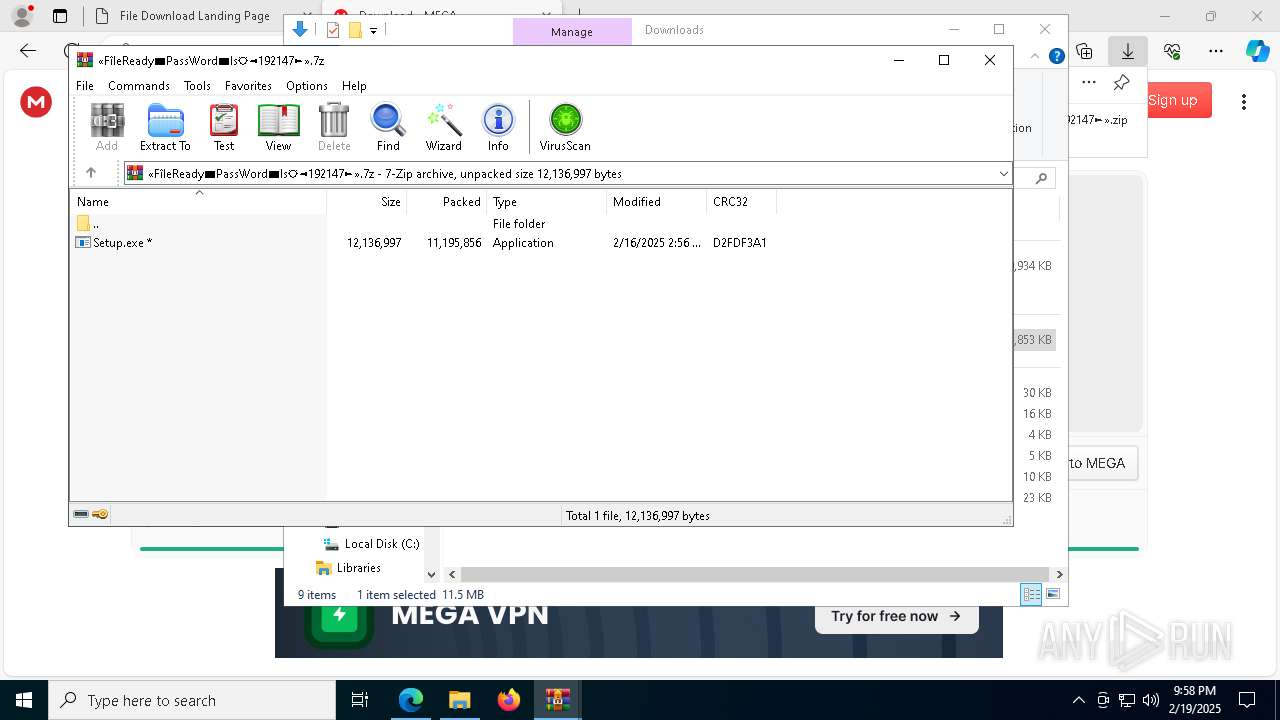Viewport: 1280px width, 720px height.
Task: Click the Delete toolbar icon
Action: (334, 127)
